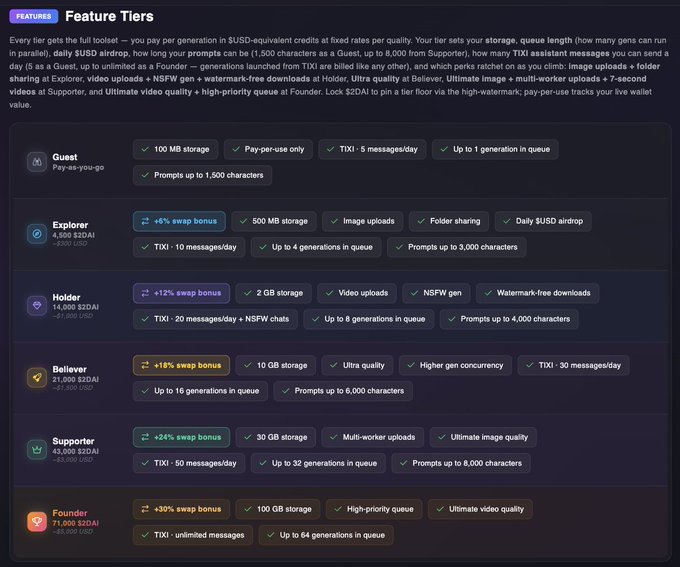Viewport: 680px width, 567px height.
Task: Click the High-priority queue chip
Action: click(x=374, y=509)
